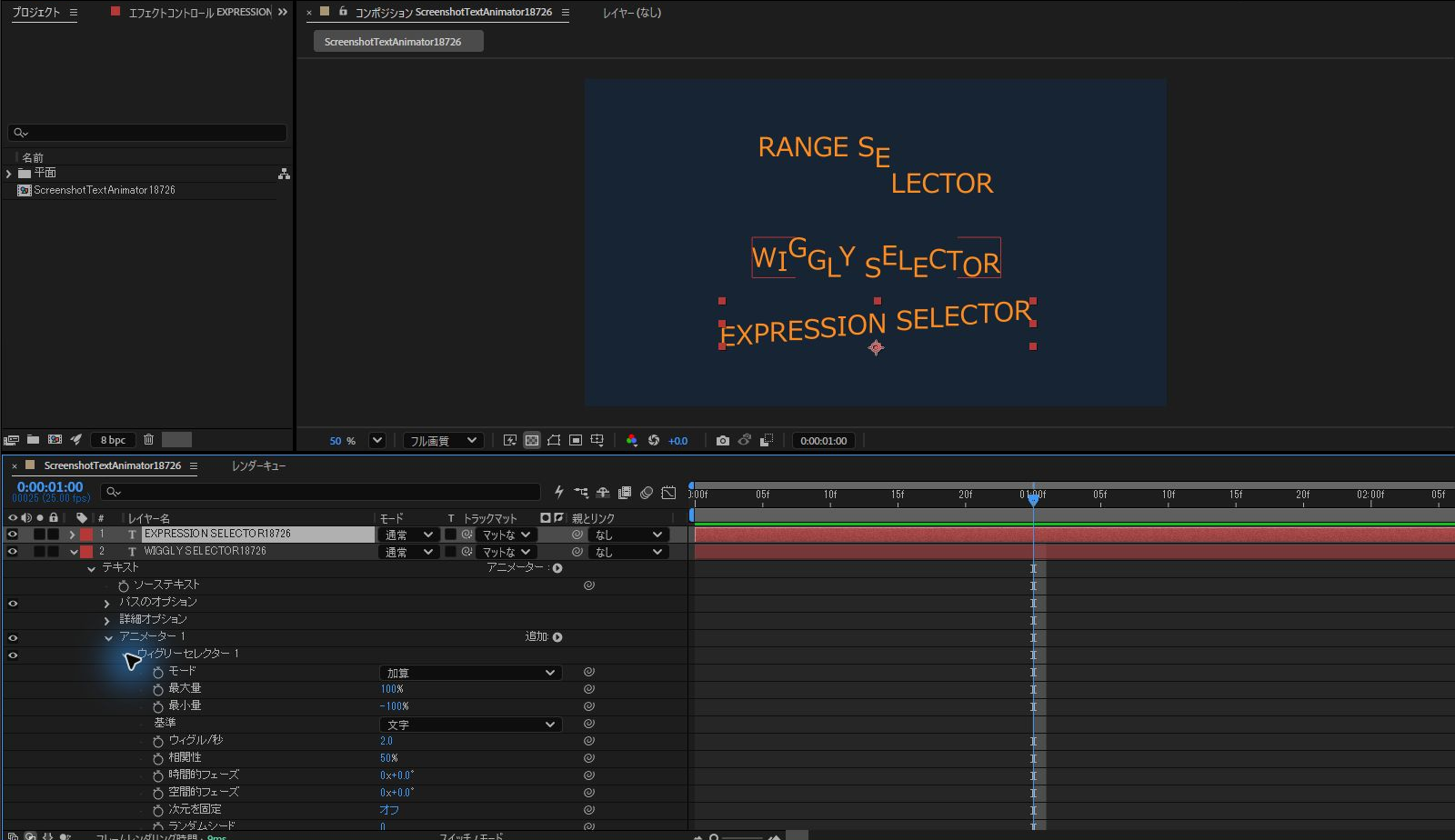Screen dimensions: 1455x840
Task: Open the 基準 文字 dropdown
Action: [470, 725]
